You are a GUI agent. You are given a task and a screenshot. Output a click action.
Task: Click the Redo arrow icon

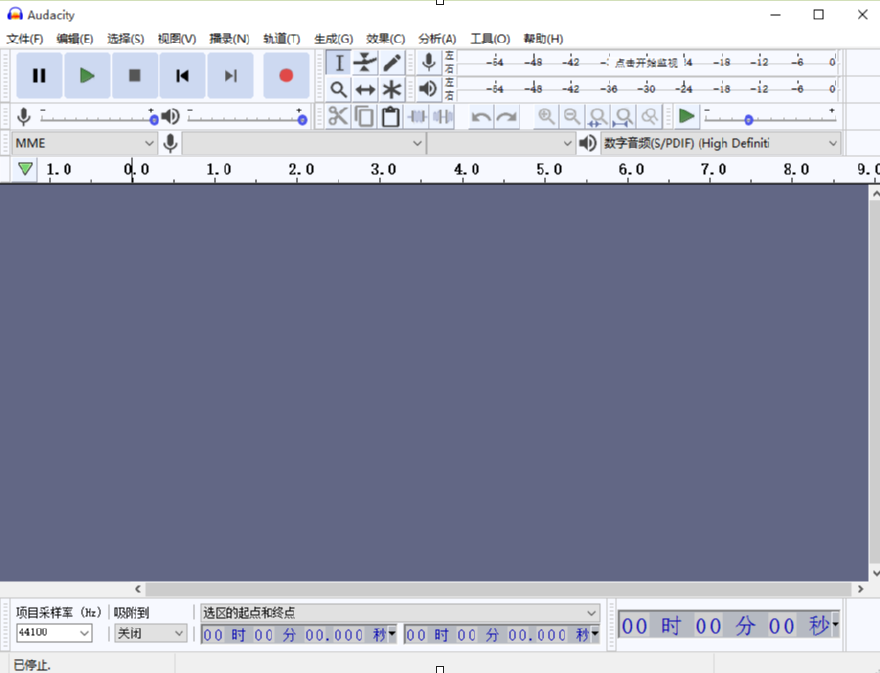pyautogui.click(x=507, y=117)
